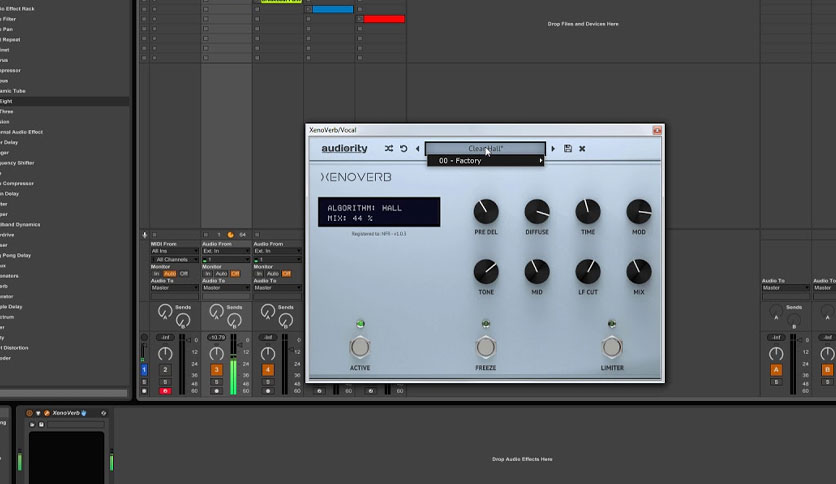Toggle track 3 activator button
Screen dimensions: 836x484
pyautogui.click(x=216, y=369)
